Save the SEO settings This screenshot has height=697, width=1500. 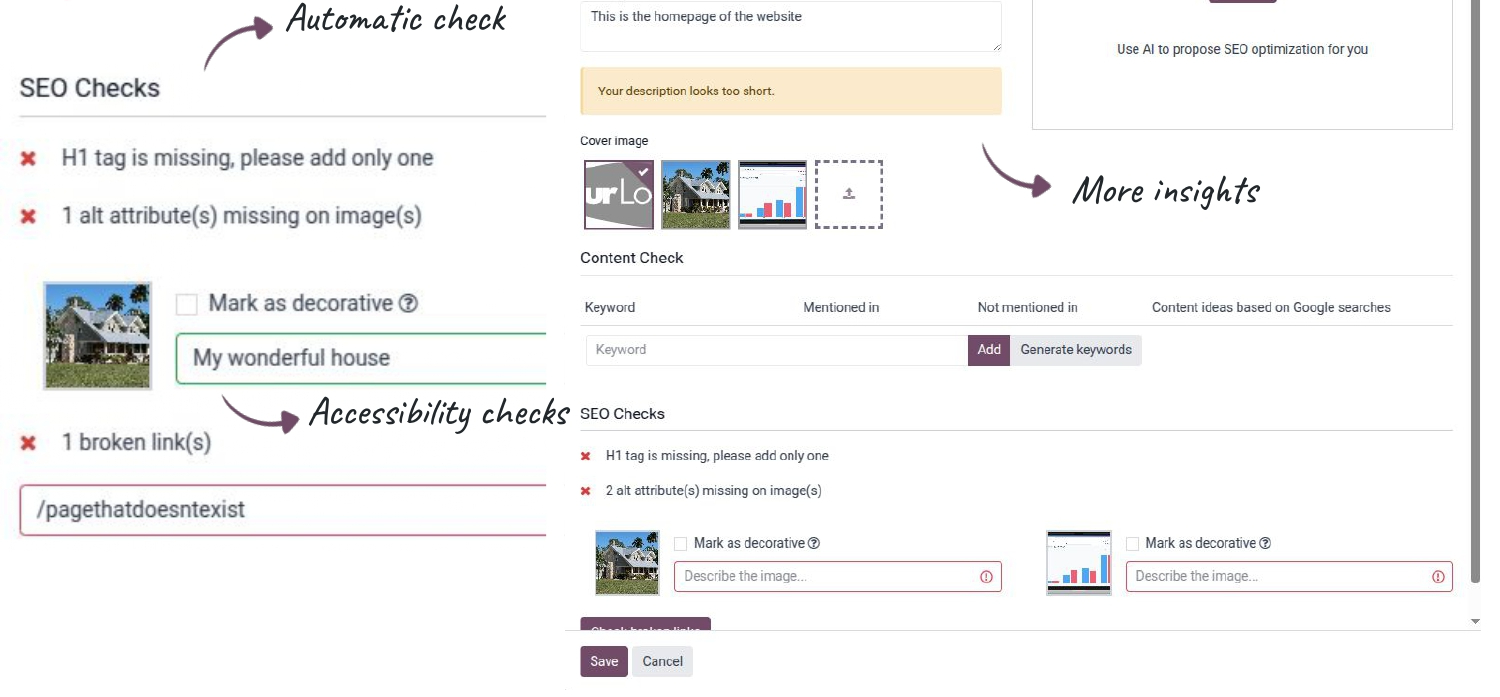[603, 661]
